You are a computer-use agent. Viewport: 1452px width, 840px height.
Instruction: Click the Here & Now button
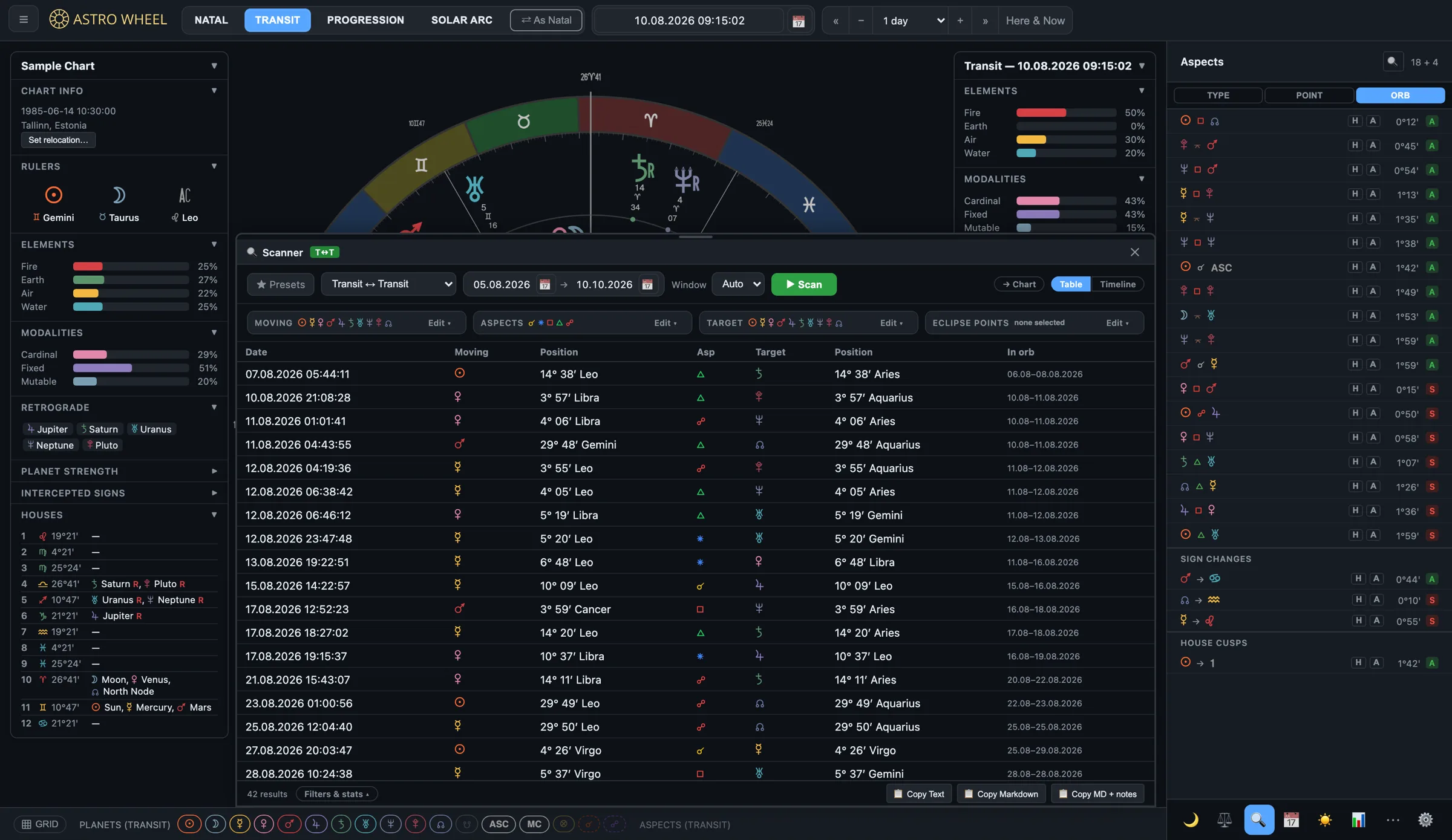[x=1035, y=21]
